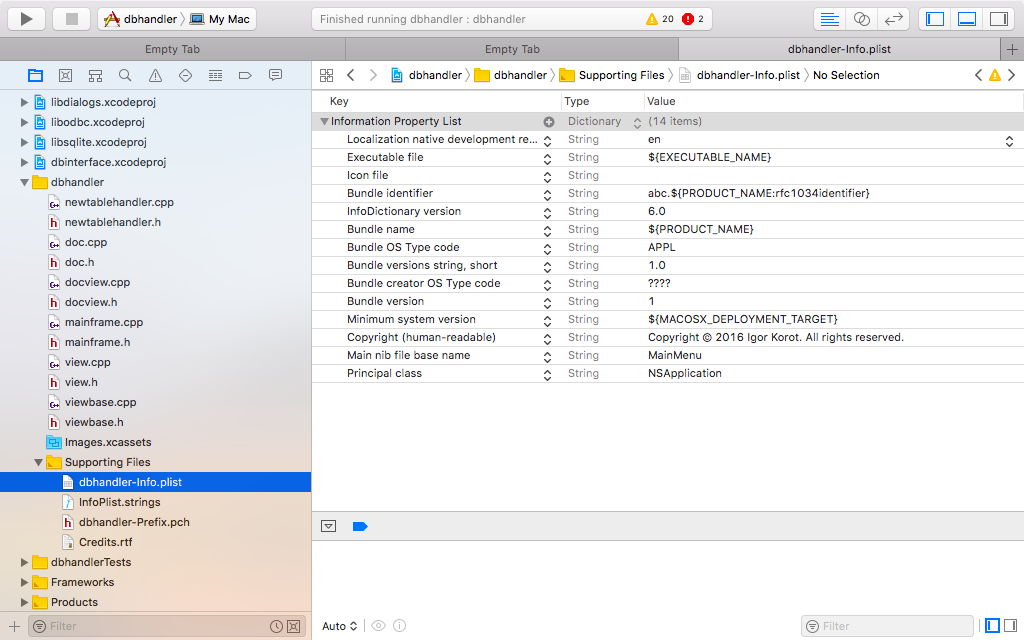Toggle the Navigator panel visibility
Screen dimensions: 1024x640
(935, 19)
